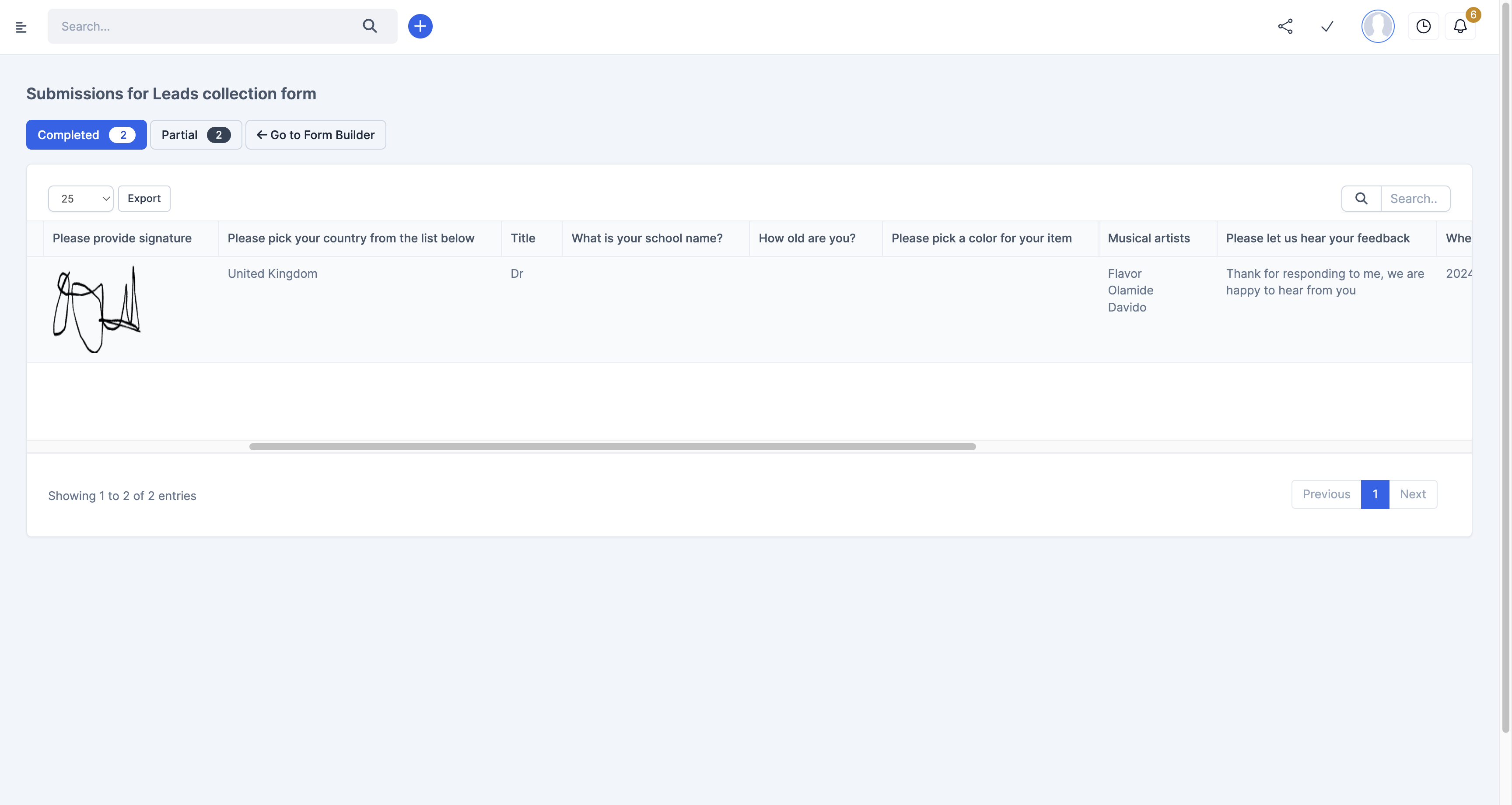Click the checkmark icon in the header

[x=1327, y=26]
